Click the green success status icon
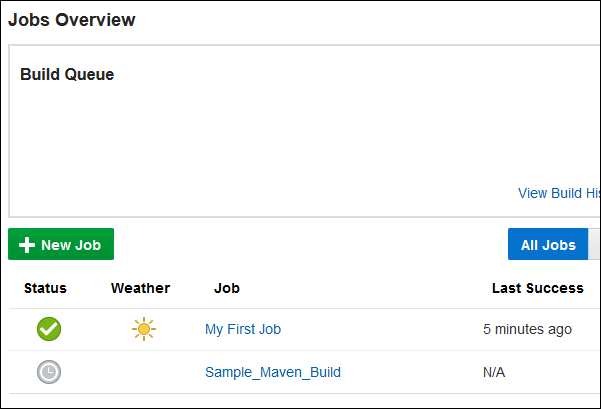Image resolution: width=601 pixels, height=409 pixels. 49,329
